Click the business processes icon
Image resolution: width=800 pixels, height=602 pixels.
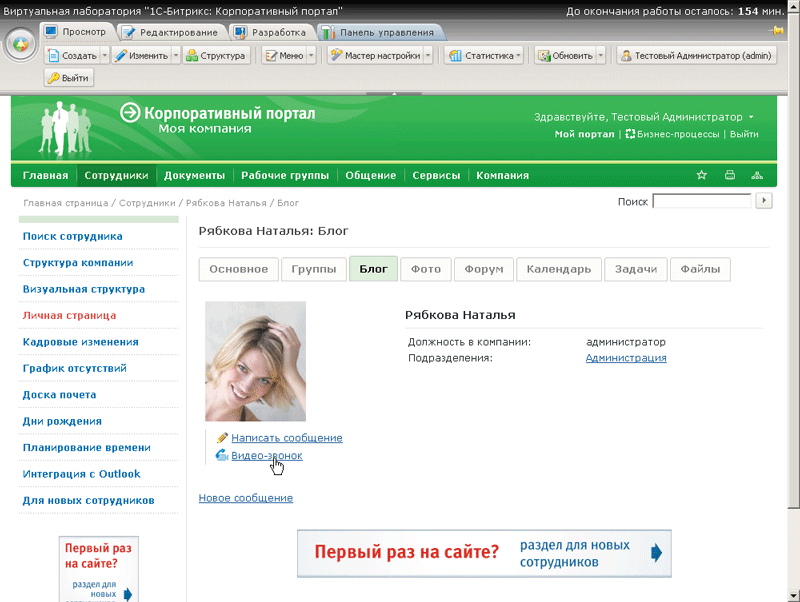point(630,134)
